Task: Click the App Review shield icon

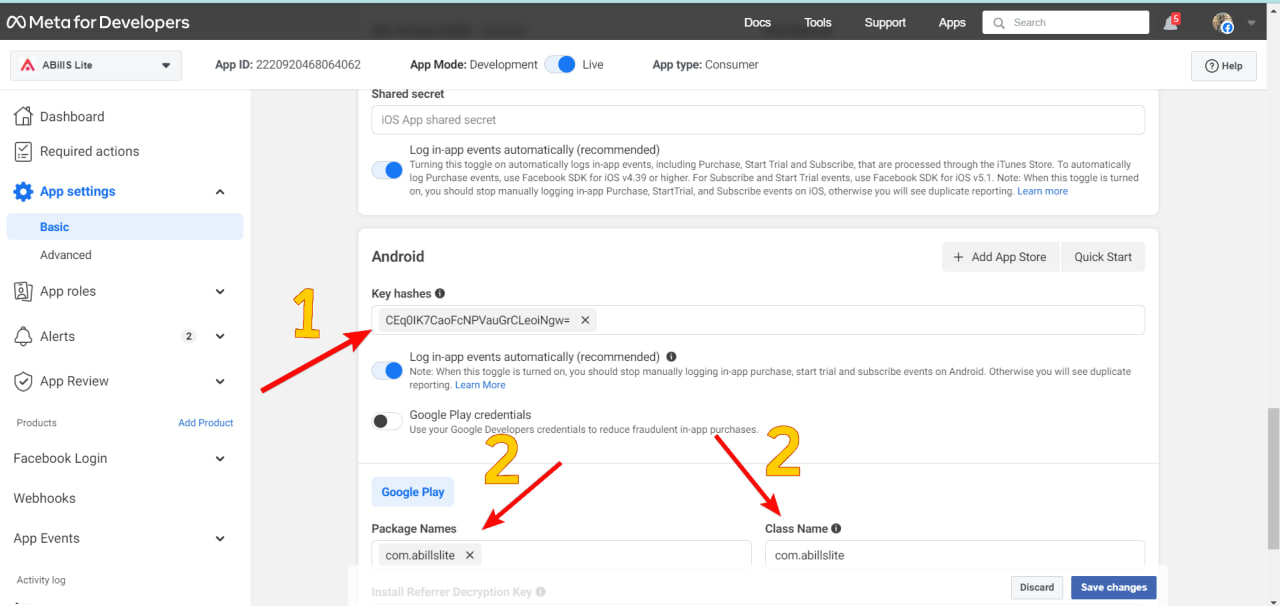Action: 23,382
